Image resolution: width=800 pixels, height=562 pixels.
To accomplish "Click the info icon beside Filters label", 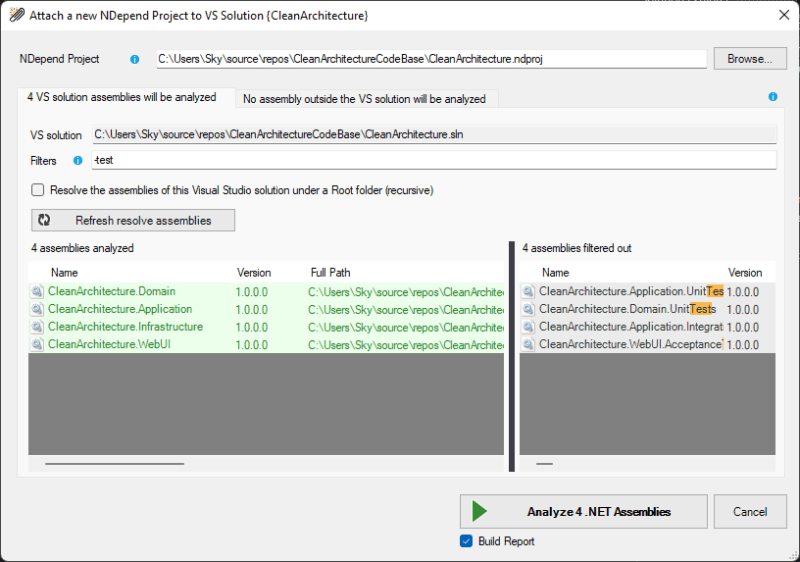I will click(78, 161).
